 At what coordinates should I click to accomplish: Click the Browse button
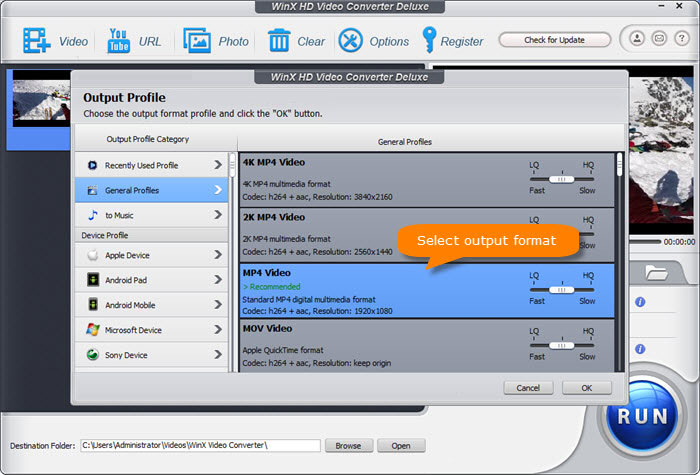coord(348,446)
